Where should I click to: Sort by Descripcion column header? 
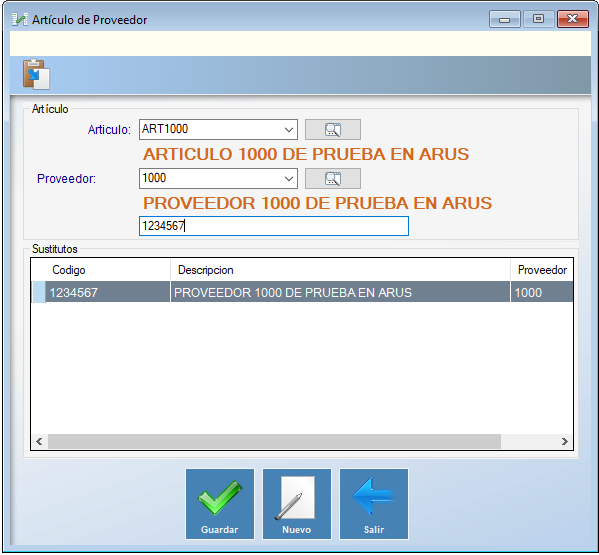(x=340, y=270)
